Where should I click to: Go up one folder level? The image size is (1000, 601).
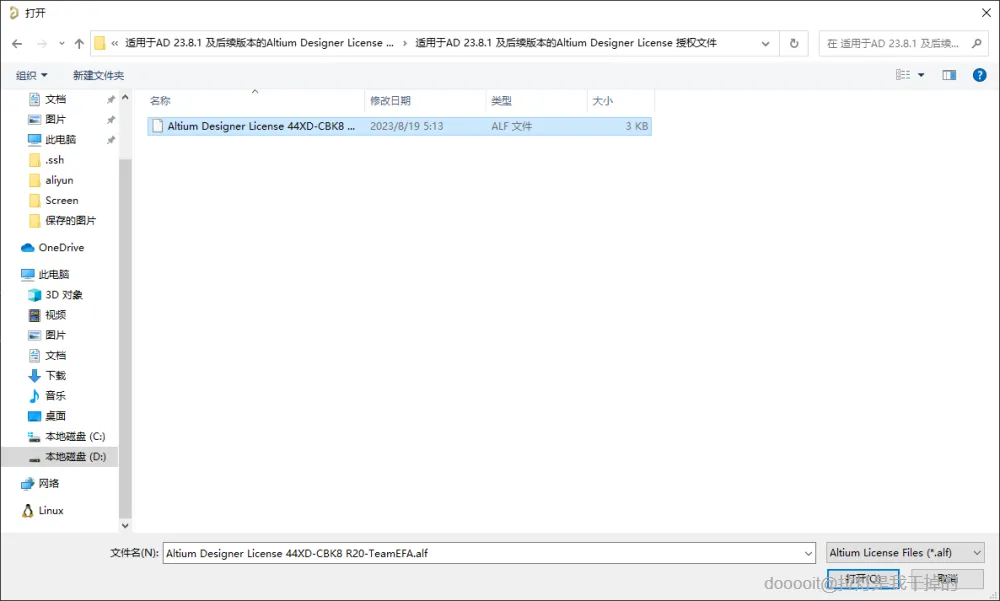click(x=79, y=43)
